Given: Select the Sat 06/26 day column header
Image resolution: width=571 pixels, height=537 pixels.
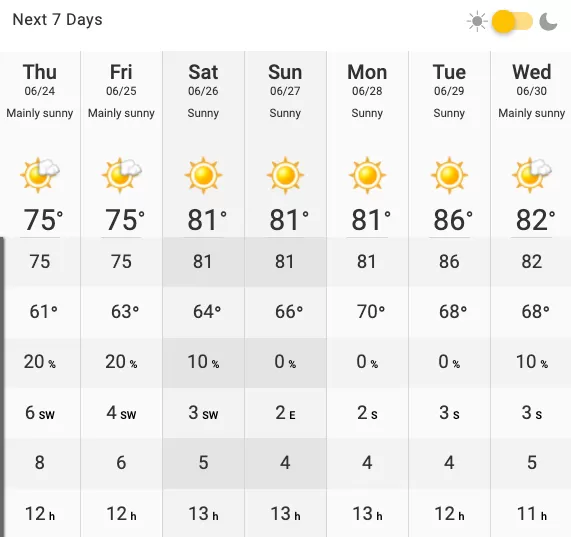Looking at the screenshot, I should tap(203, 79).
